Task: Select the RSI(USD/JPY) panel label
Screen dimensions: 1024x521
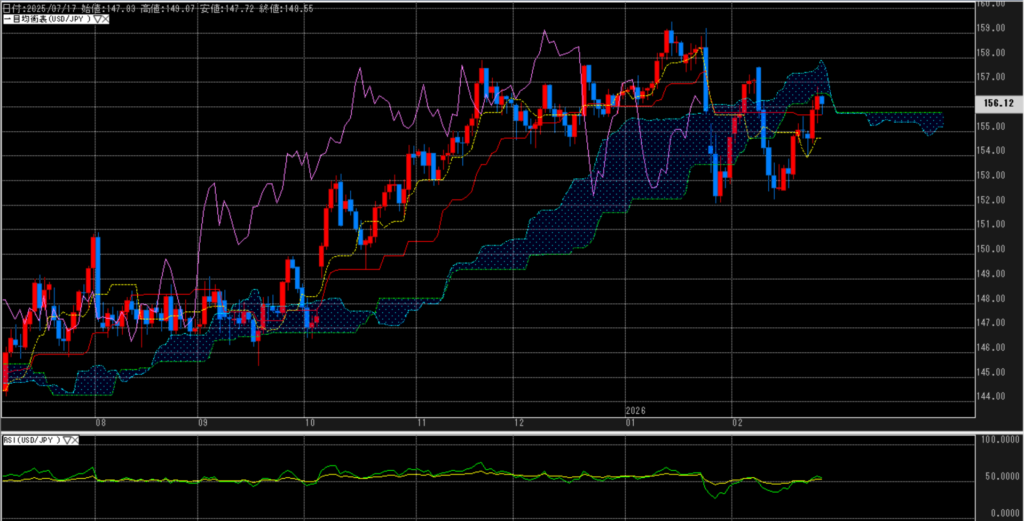Action: click(x=32, y=440)
